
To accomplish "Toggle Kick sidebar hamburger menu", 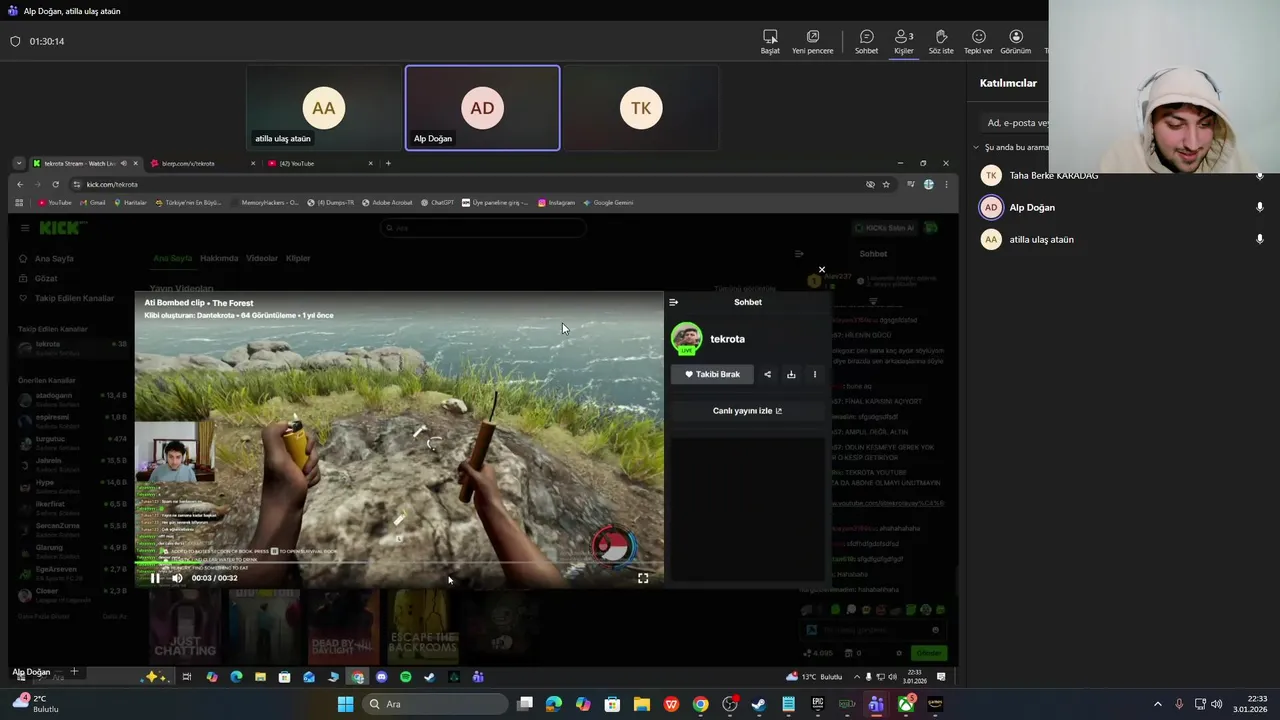I will coord(25,228).
